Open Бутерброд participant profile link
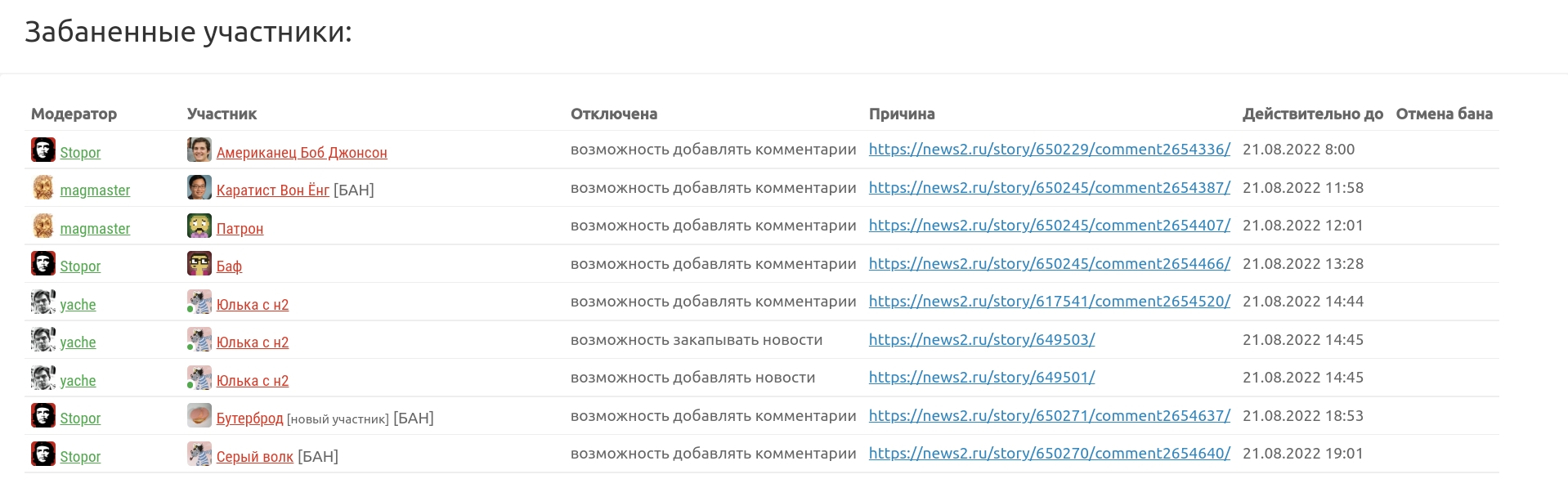 [x=250, y=419]
